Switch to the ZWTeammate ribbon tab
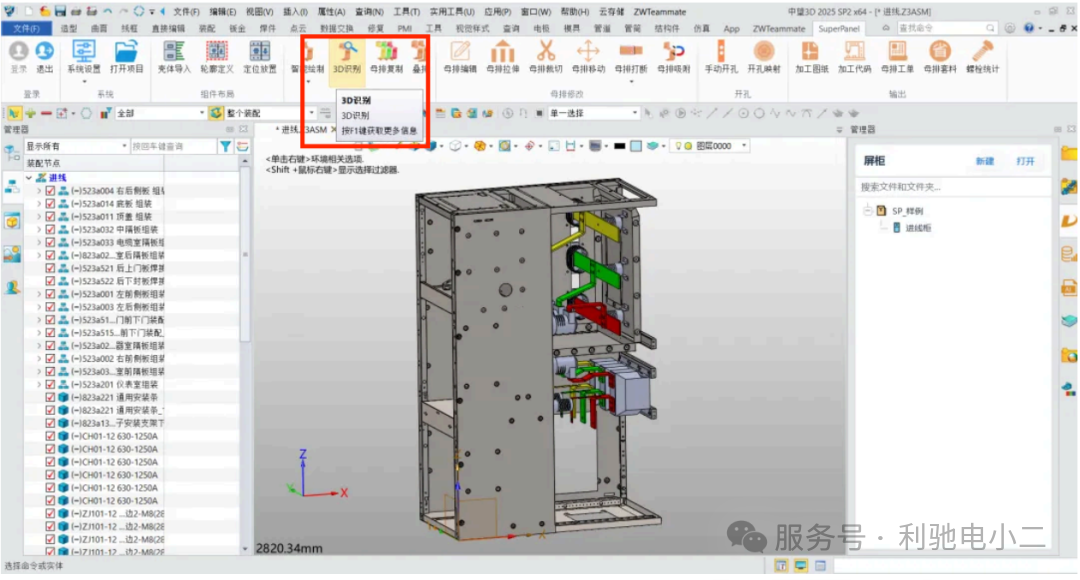The image size is (1080, 580). 779,28
